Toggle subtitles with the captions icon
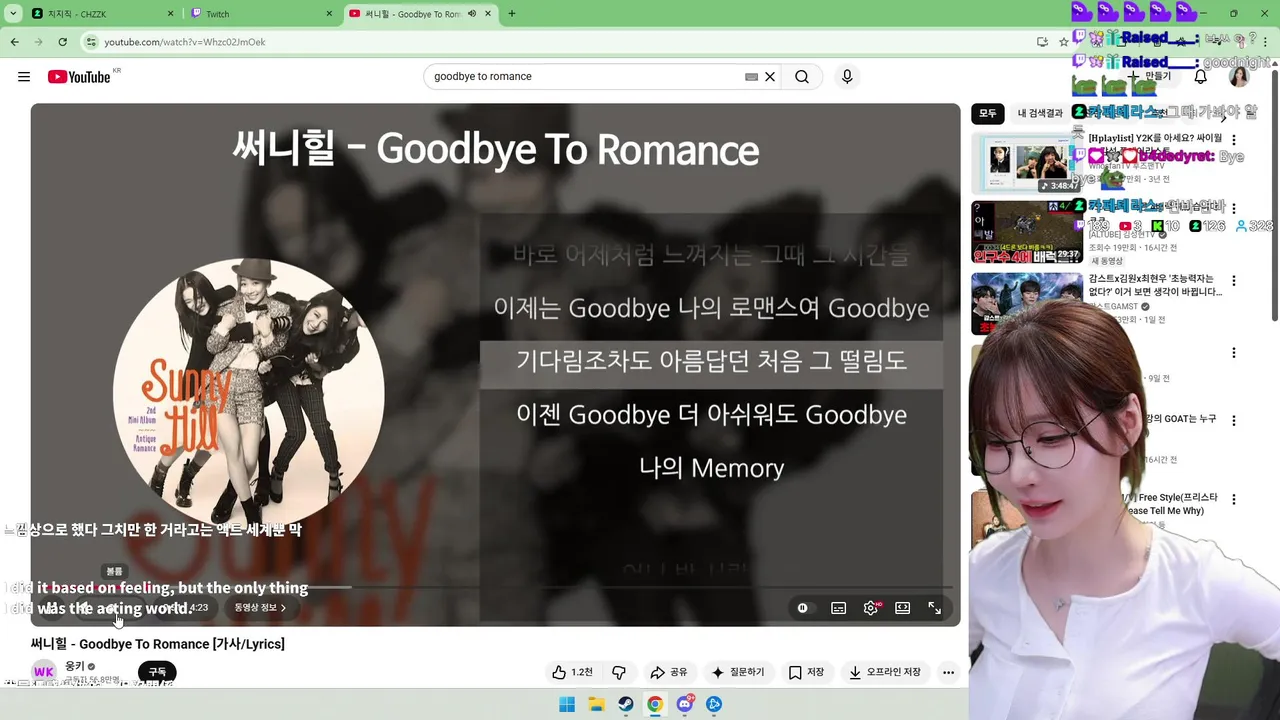 tap(839, 608)
